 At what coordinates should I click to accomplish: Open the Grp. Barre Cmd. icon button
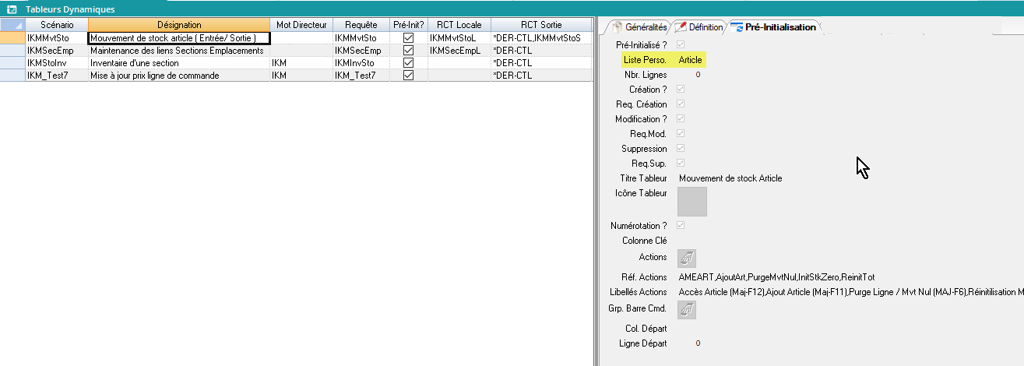click(686, 310)
